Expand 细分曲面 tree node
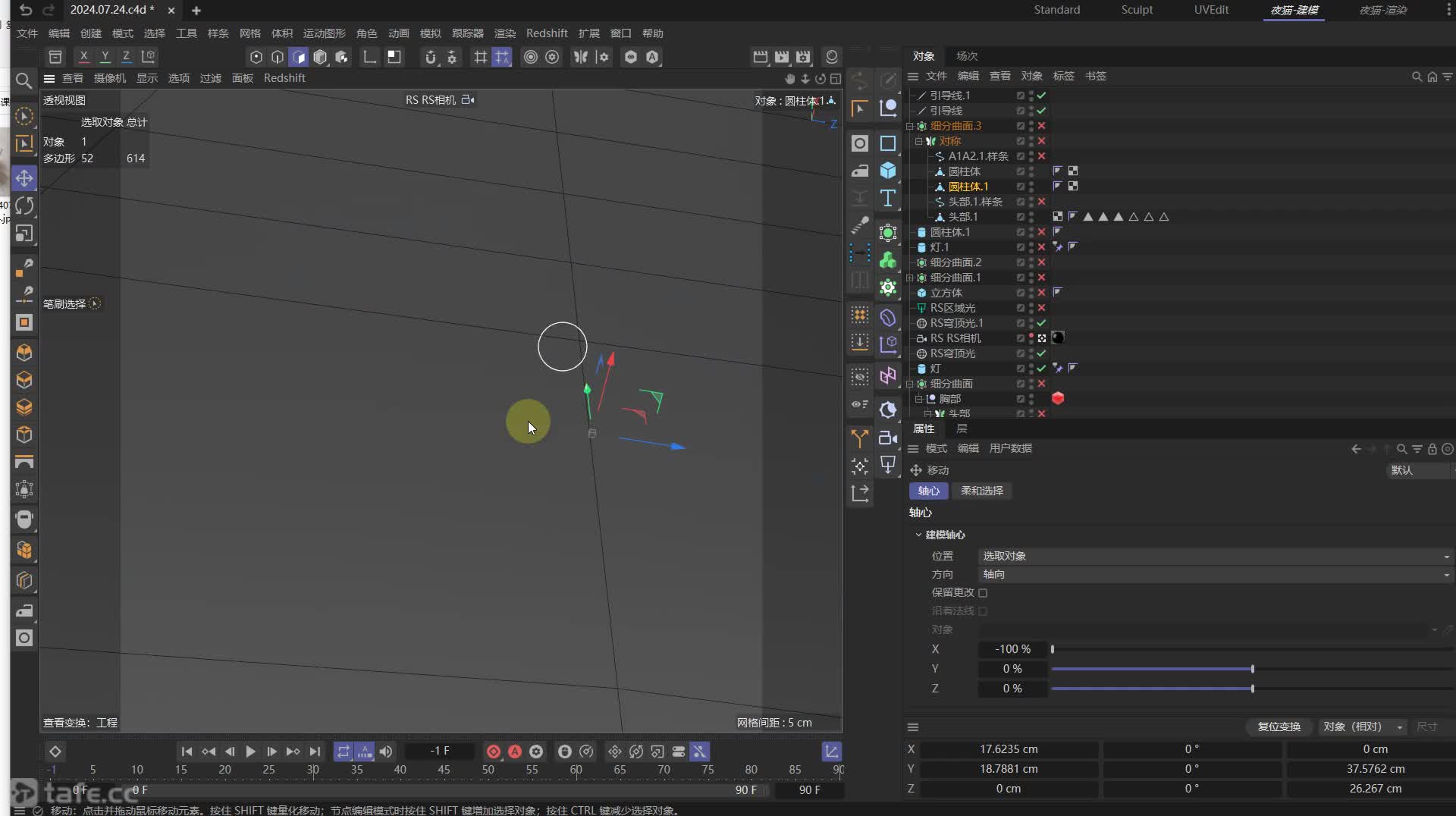This screenshot has width=1456, height=816. click(910, 384)
